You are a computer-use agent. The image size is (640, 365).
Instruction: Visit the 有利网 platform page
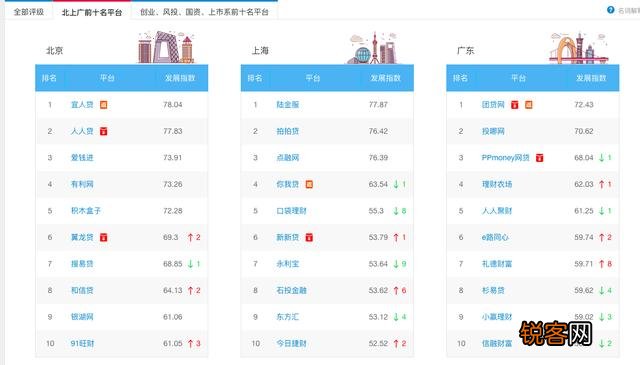pyautogui.click(x=82, y=185)
